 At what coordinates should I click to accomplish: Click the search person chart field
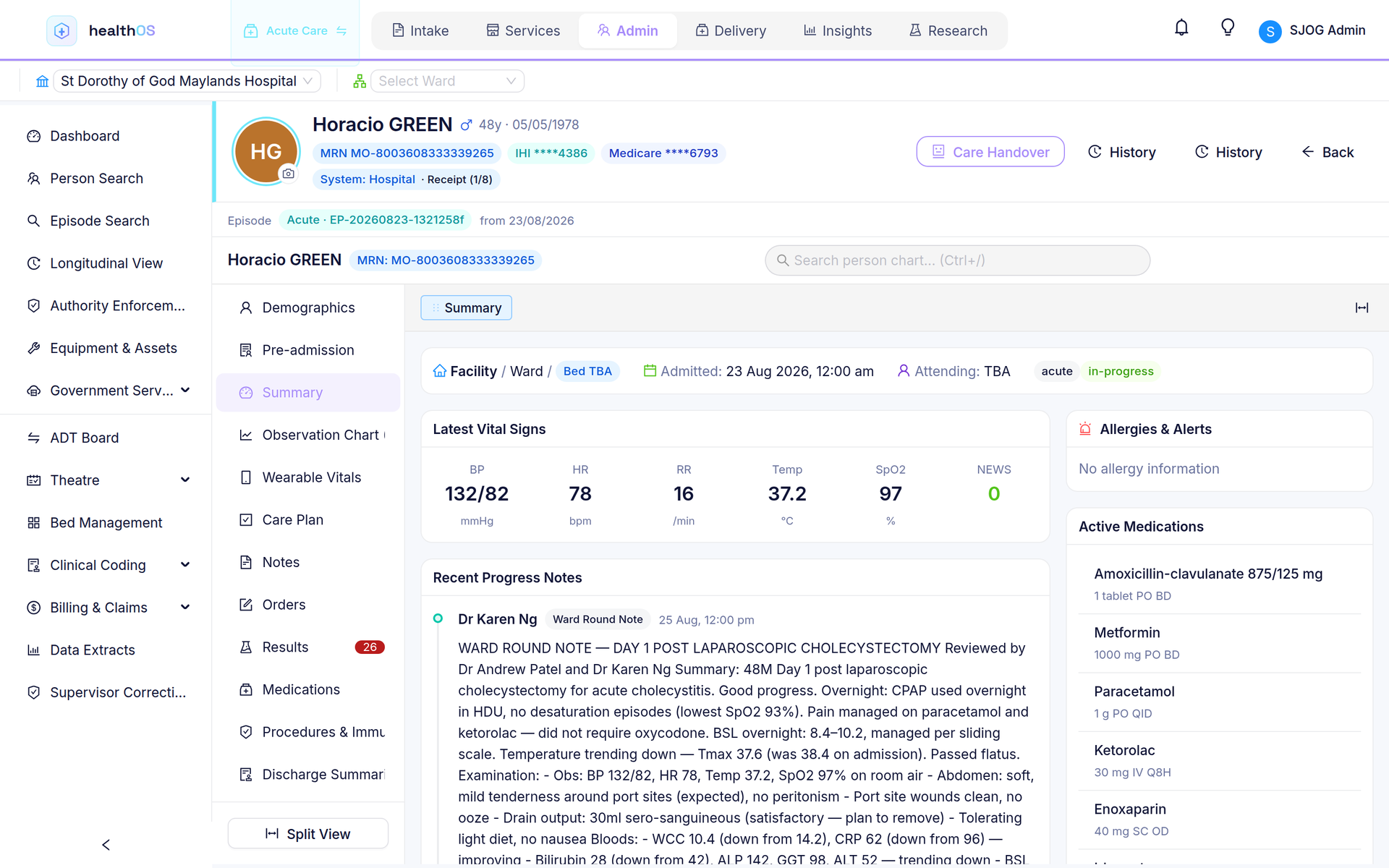coord(957,260)
